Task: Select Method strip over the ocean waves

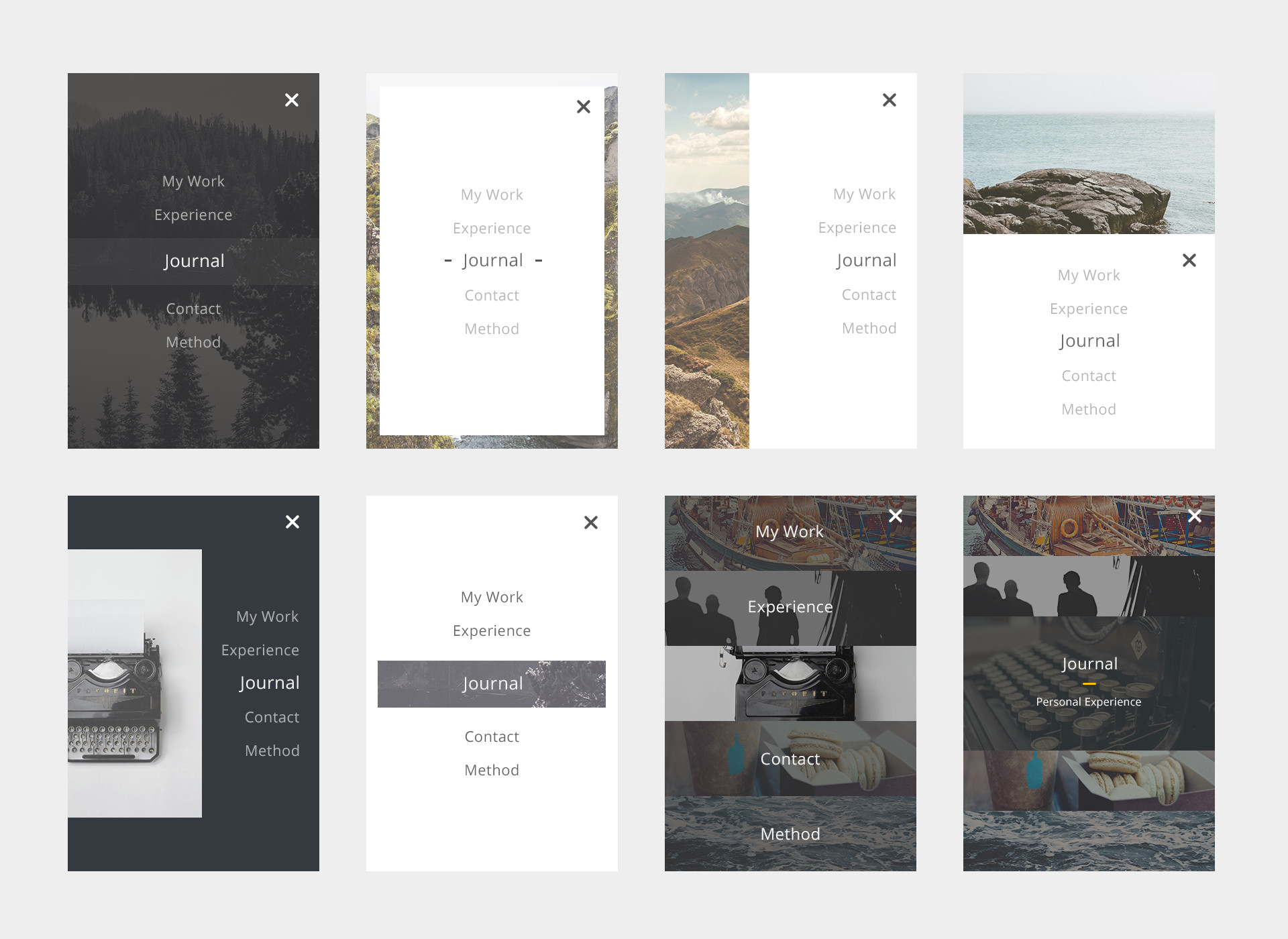Action: click(x=790, y=834)
